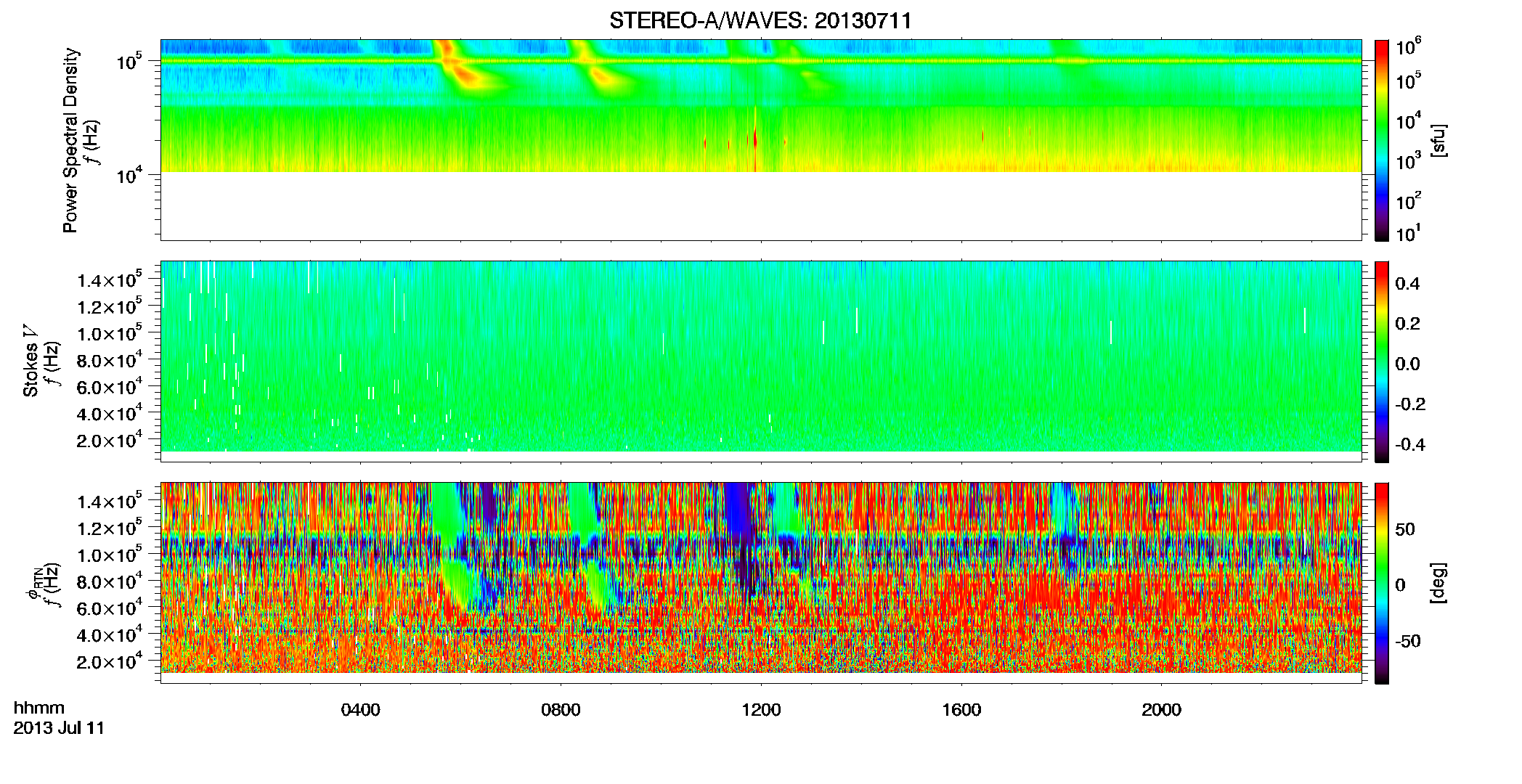This screenshot has height=784, width=1522.
Task: Click the 0400 time tick label
Action: pyautogui.click(x=361, y=709)
